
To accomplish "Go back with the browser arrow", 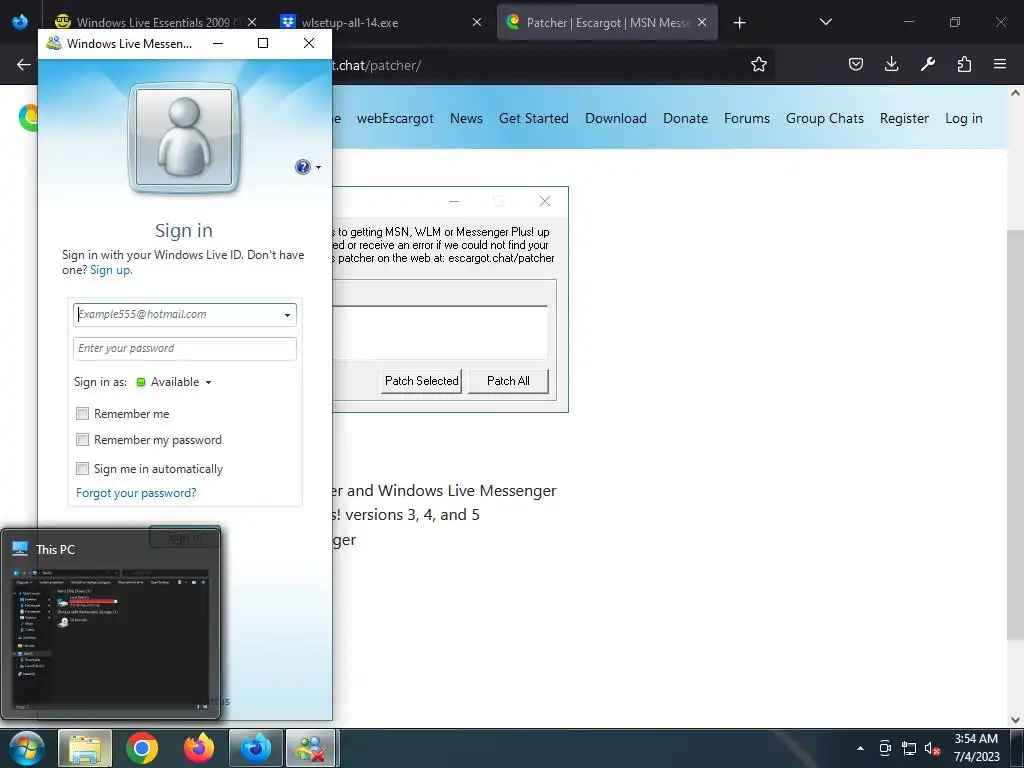I will click(x=24, y=64).
